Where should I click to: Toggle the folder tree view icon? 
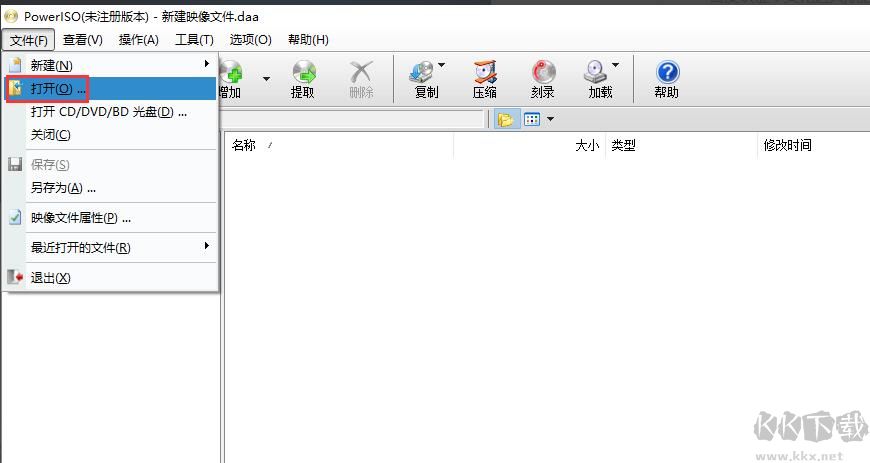click(x=506, y=119)
